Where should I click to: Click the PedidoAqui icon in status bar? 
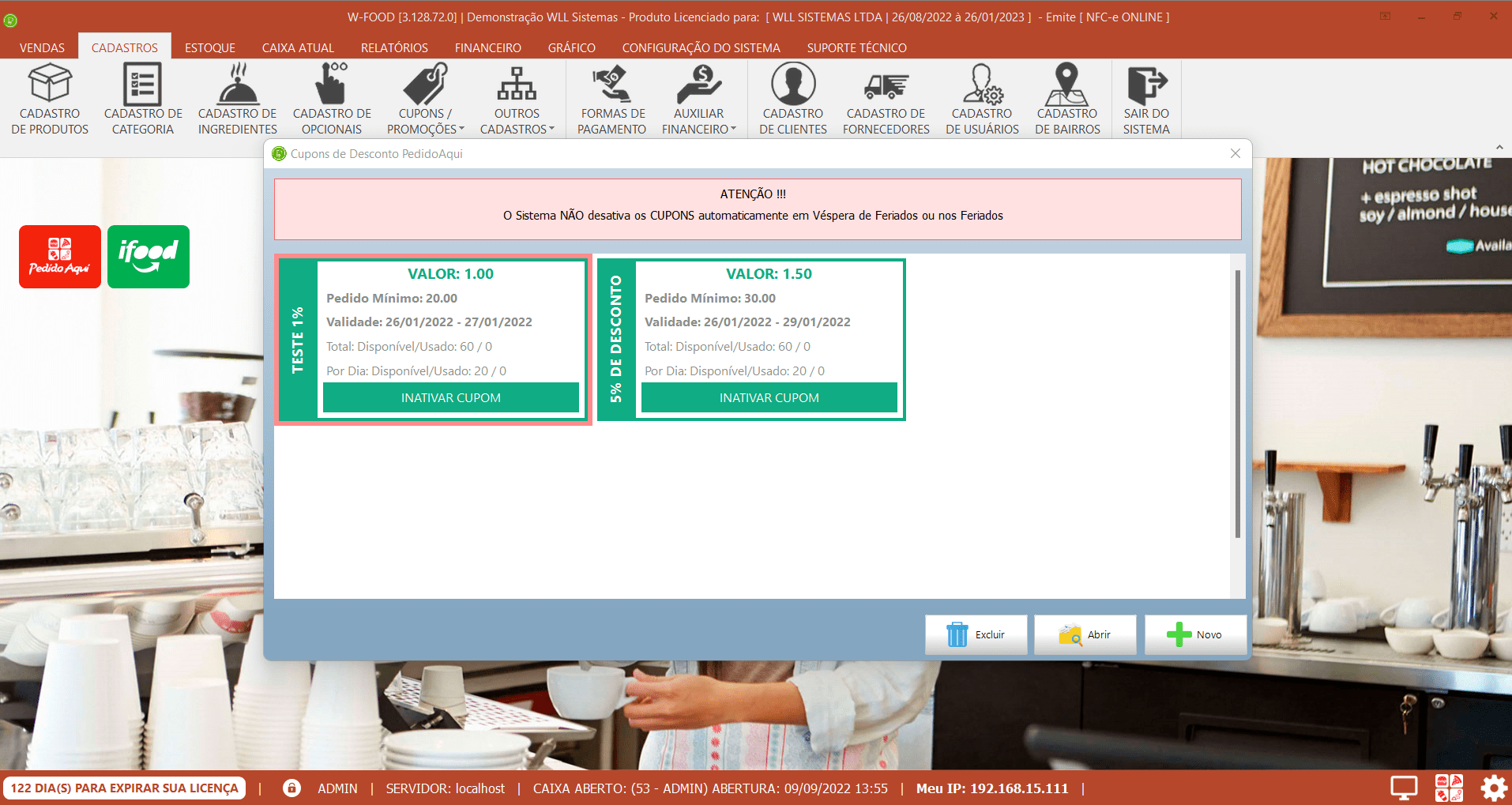click(1449, 788)
